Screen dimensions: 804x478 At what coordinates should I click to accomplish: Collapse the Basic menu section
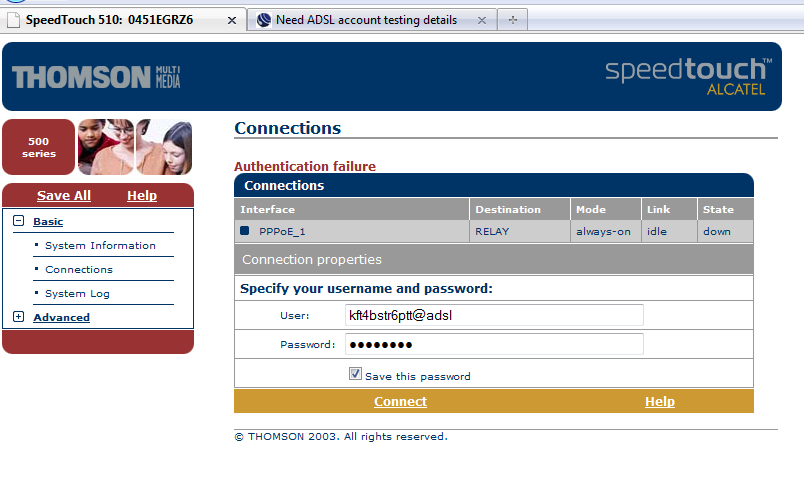click(x=18, y=222)
